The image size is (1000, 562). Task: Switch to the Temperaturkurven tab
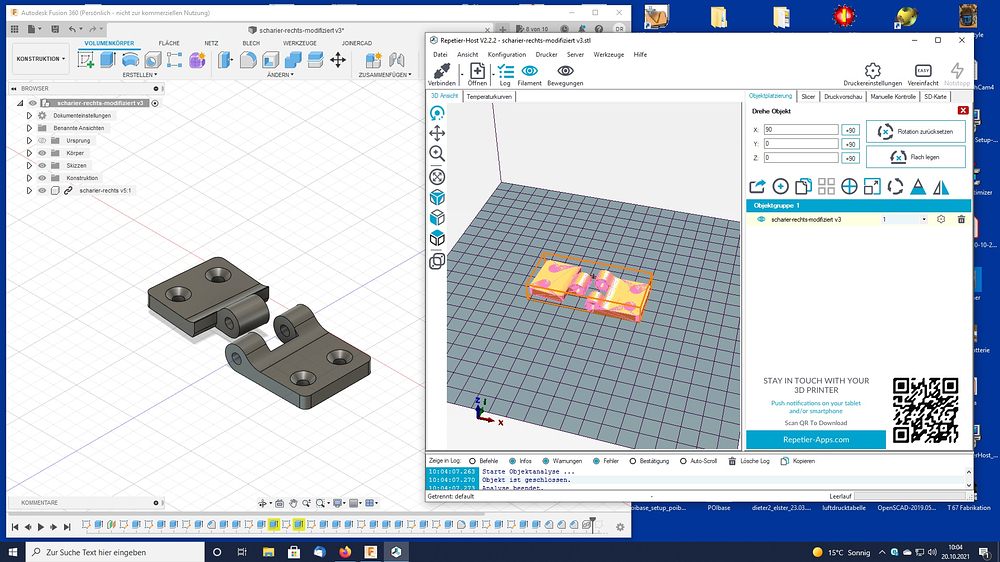(489, 97)
